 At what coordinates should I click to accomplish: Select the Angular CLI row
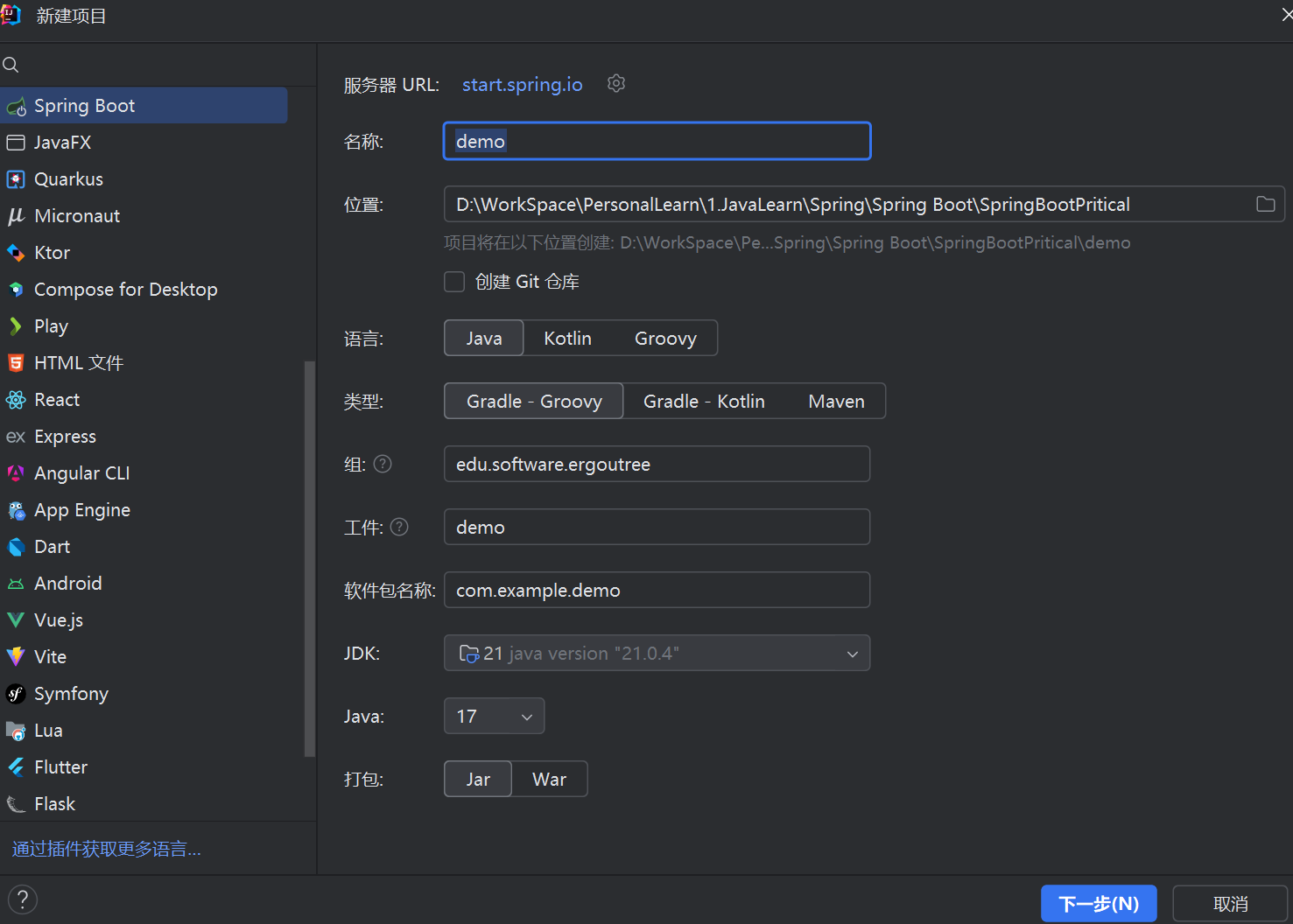point(144,473)
